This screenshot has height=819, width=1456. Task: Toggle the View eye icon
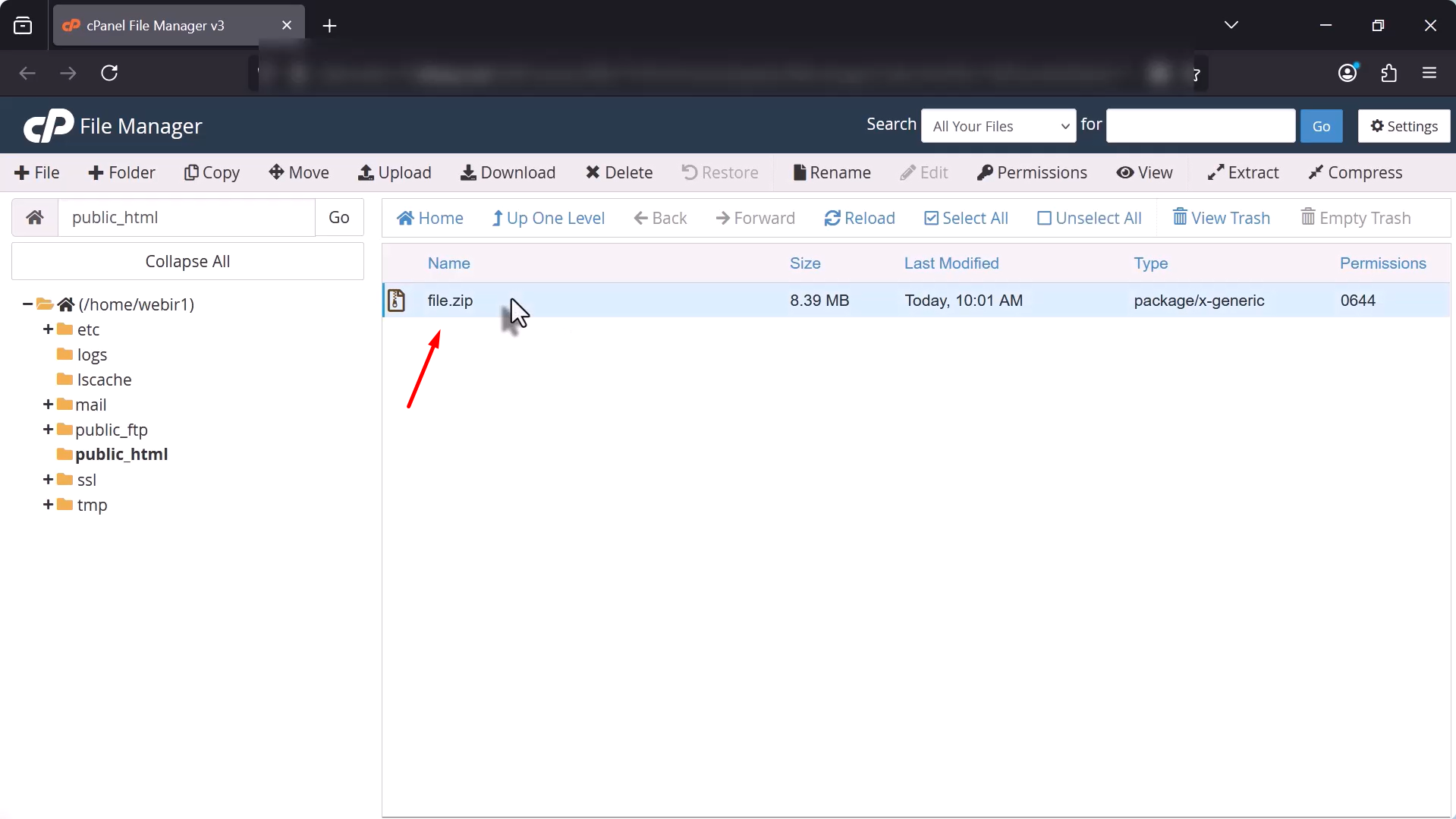click(x=1124, y=173)
